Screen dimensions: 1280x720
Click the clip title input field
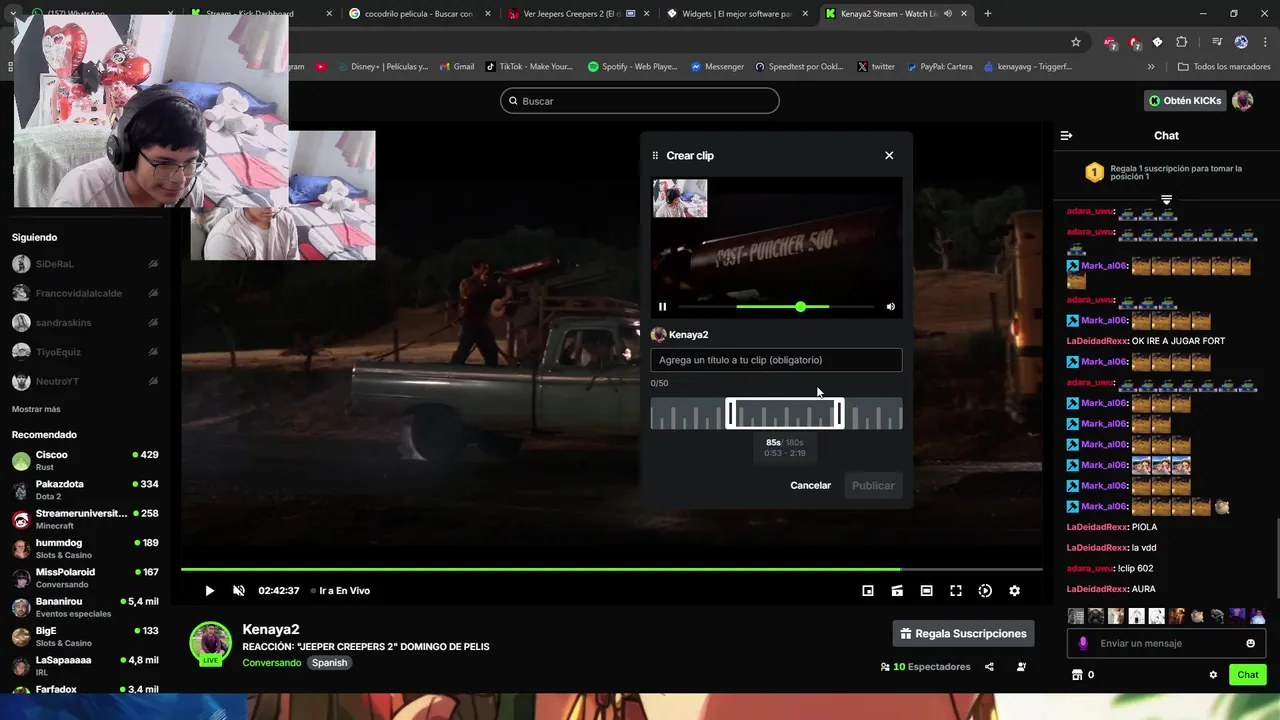[x=776, y=360]
